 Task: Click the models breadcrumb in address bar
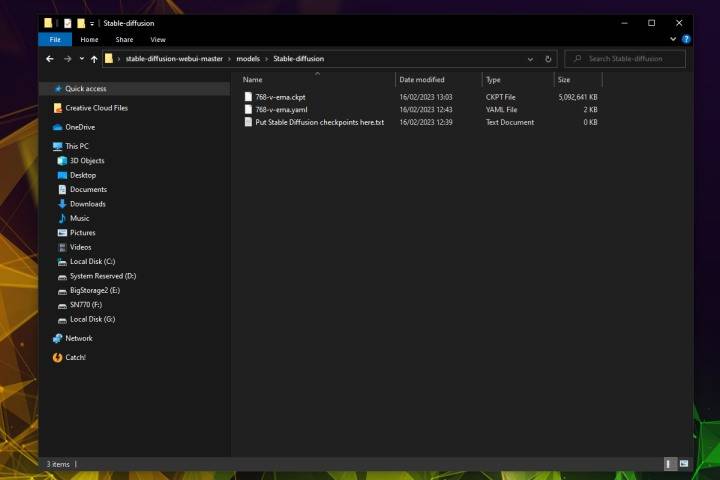pyautogui.click(x=247, y=59)
